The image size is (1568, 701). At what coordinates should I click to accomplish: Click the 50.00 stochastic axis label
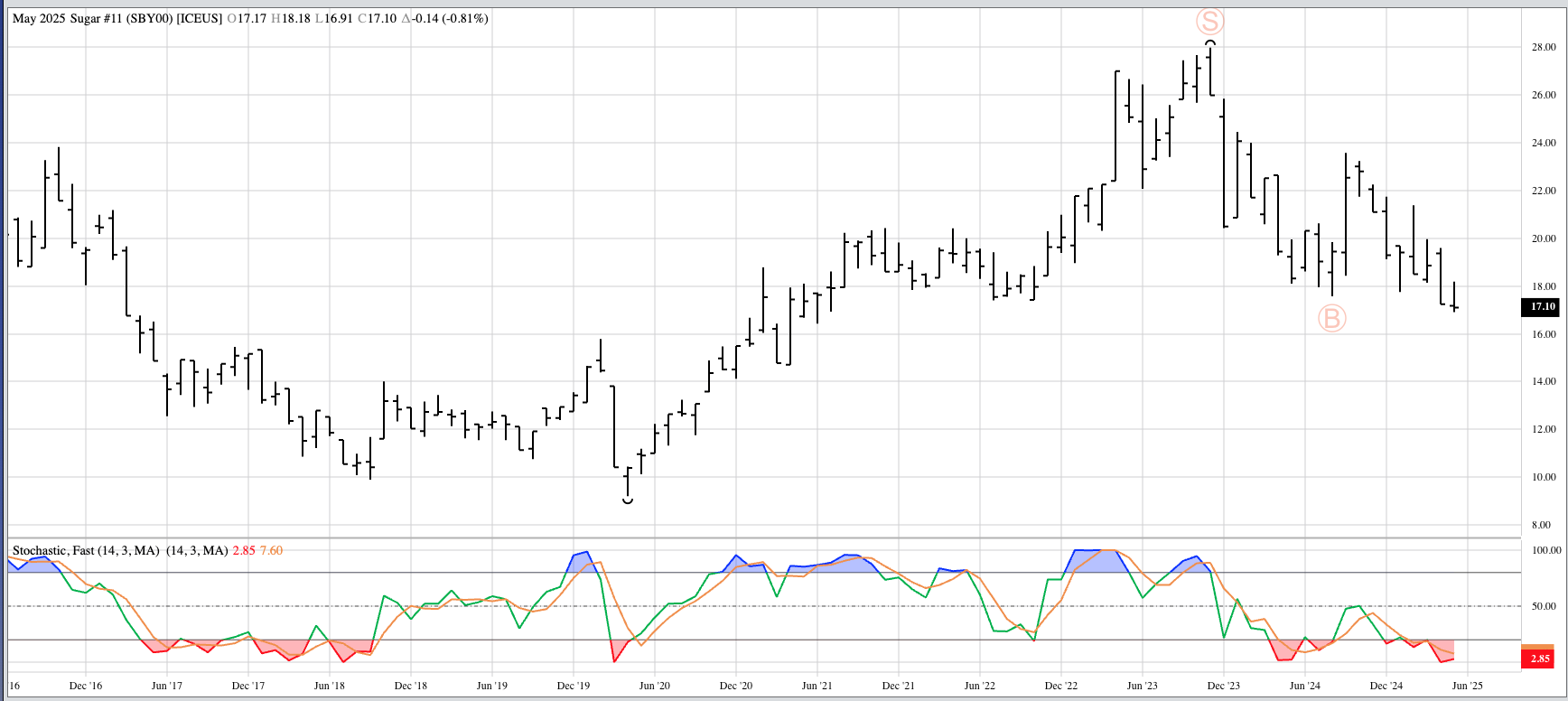[x=1543, y=606]
